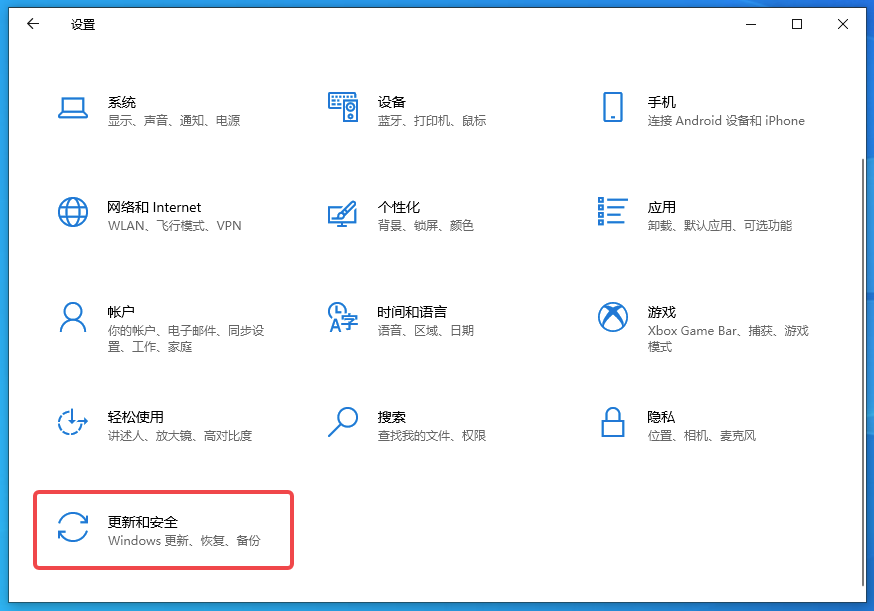
Task: Open 系统 settings heading
Action: pyautogui.click(x=122, y=103)
